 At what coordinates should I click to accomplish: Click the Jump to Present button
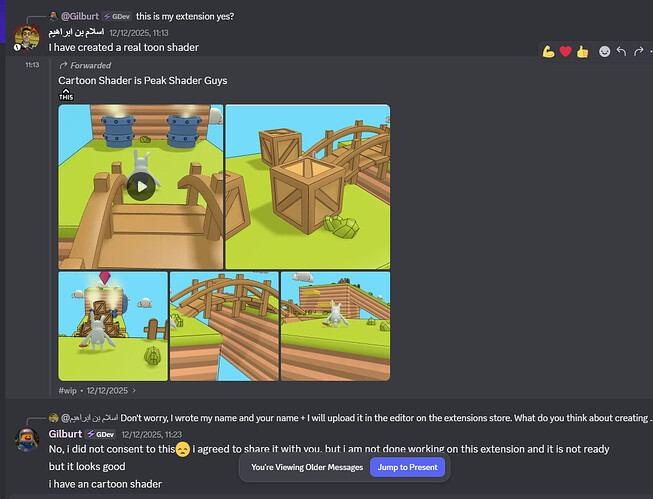tap(407, 467)
